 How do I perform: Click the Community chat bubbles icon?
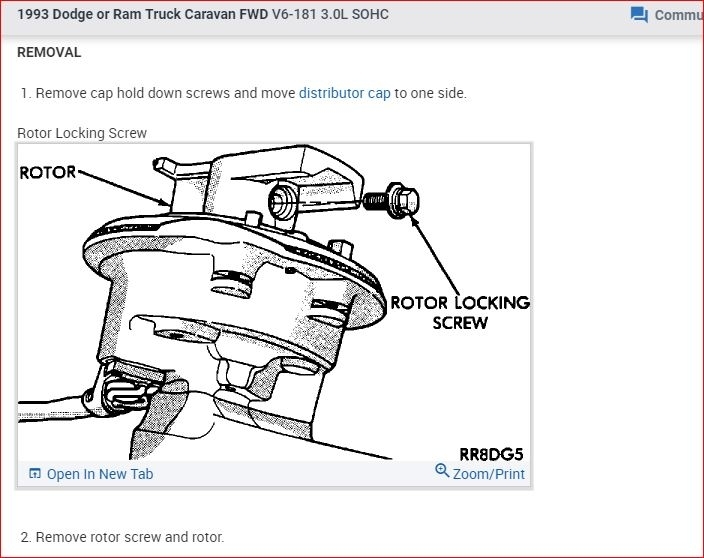[639, 15]
